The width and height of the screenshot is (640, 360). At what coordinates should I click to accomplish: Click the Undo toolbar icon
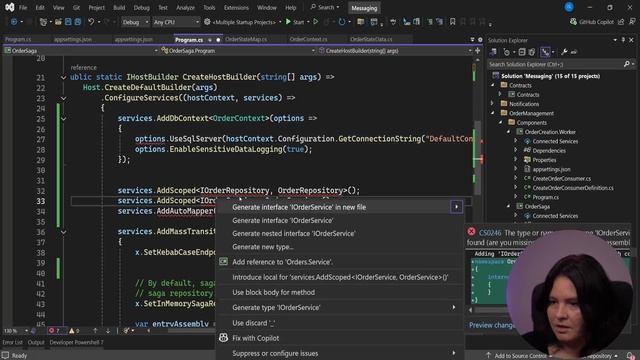tap(91, 22)
